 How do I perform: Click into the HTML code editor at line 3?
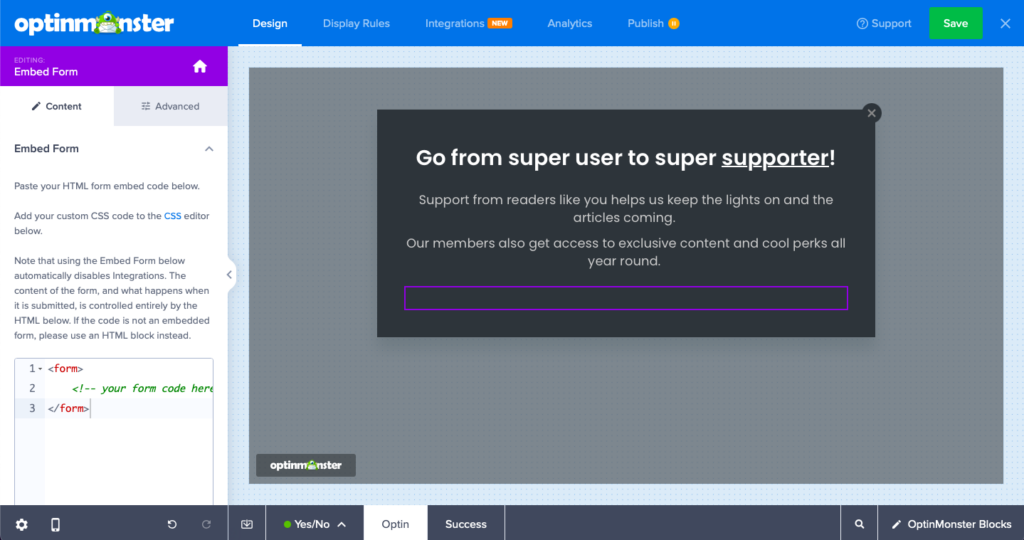click(x=128, y=408)
